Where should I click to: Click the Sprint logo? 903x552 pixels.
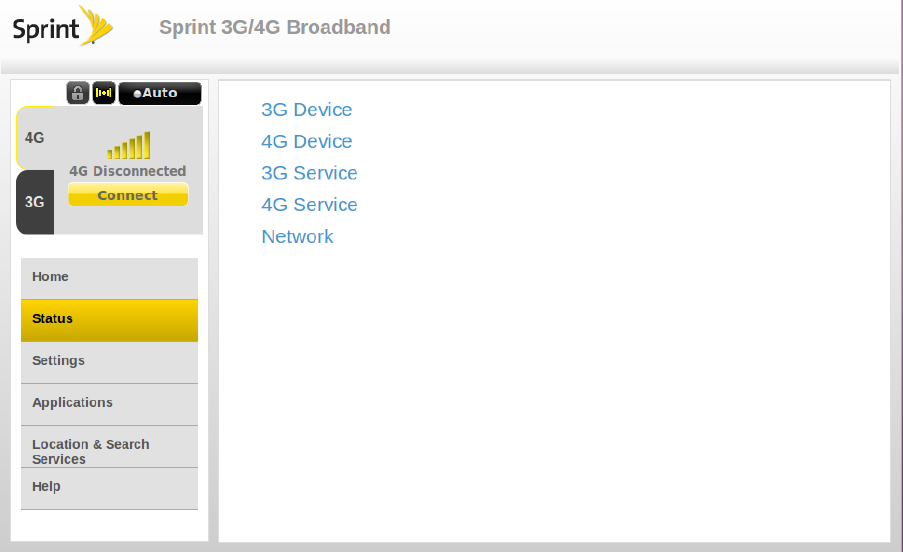(62, 27)
